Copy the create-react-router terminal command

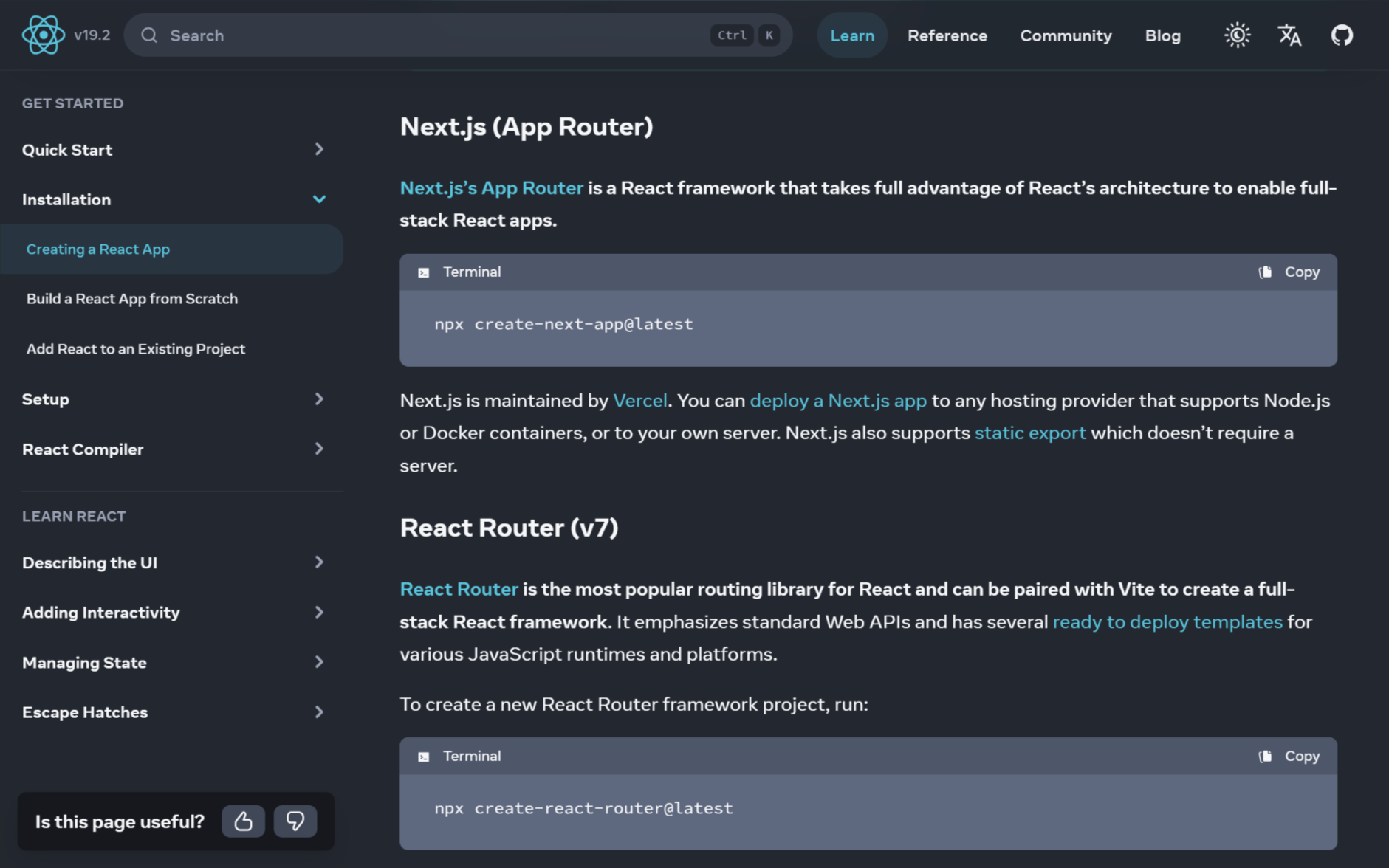1289,756
